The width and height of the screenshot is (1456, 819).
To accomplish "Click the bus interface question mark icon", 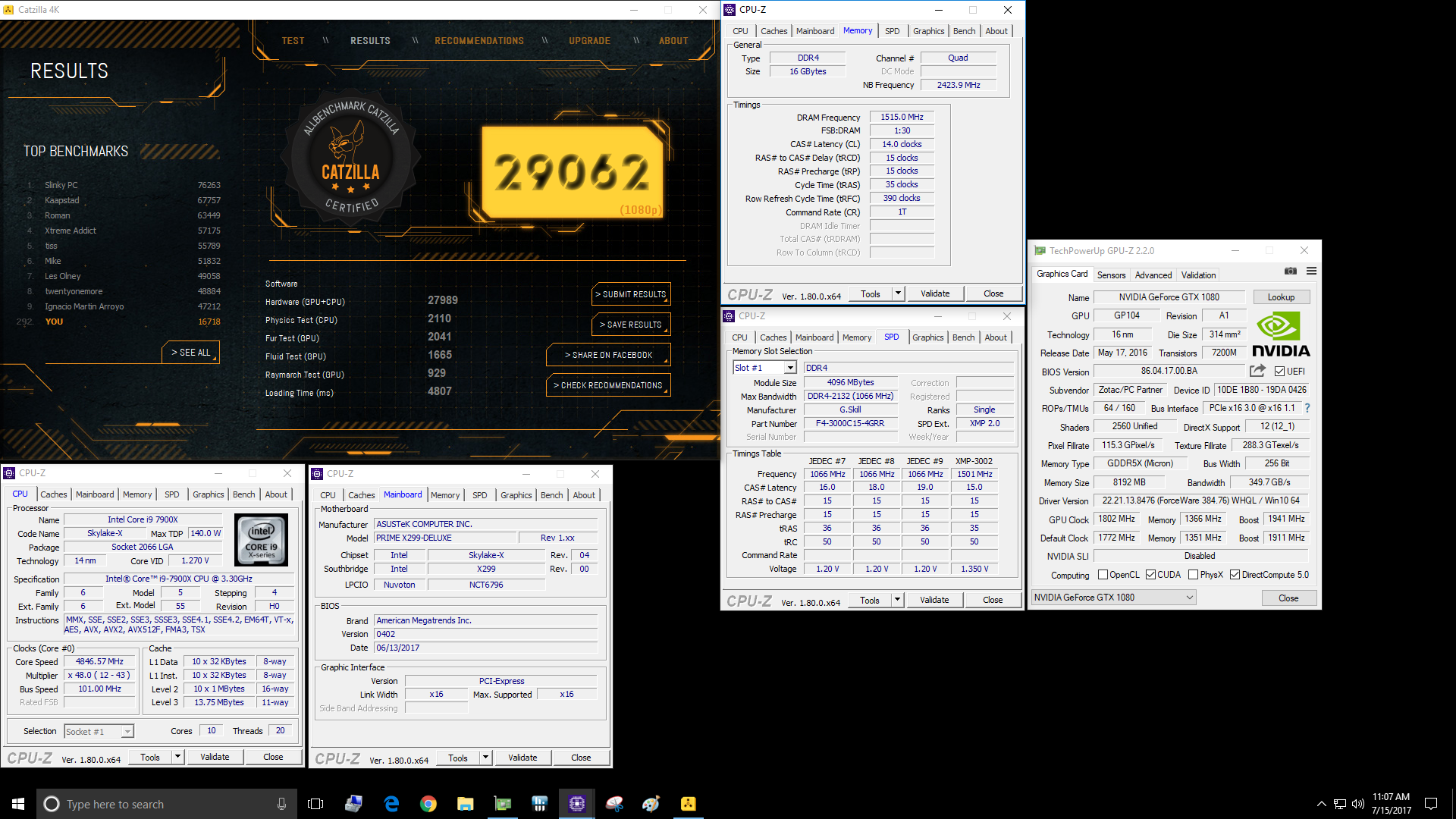I will click(1307, 408).
